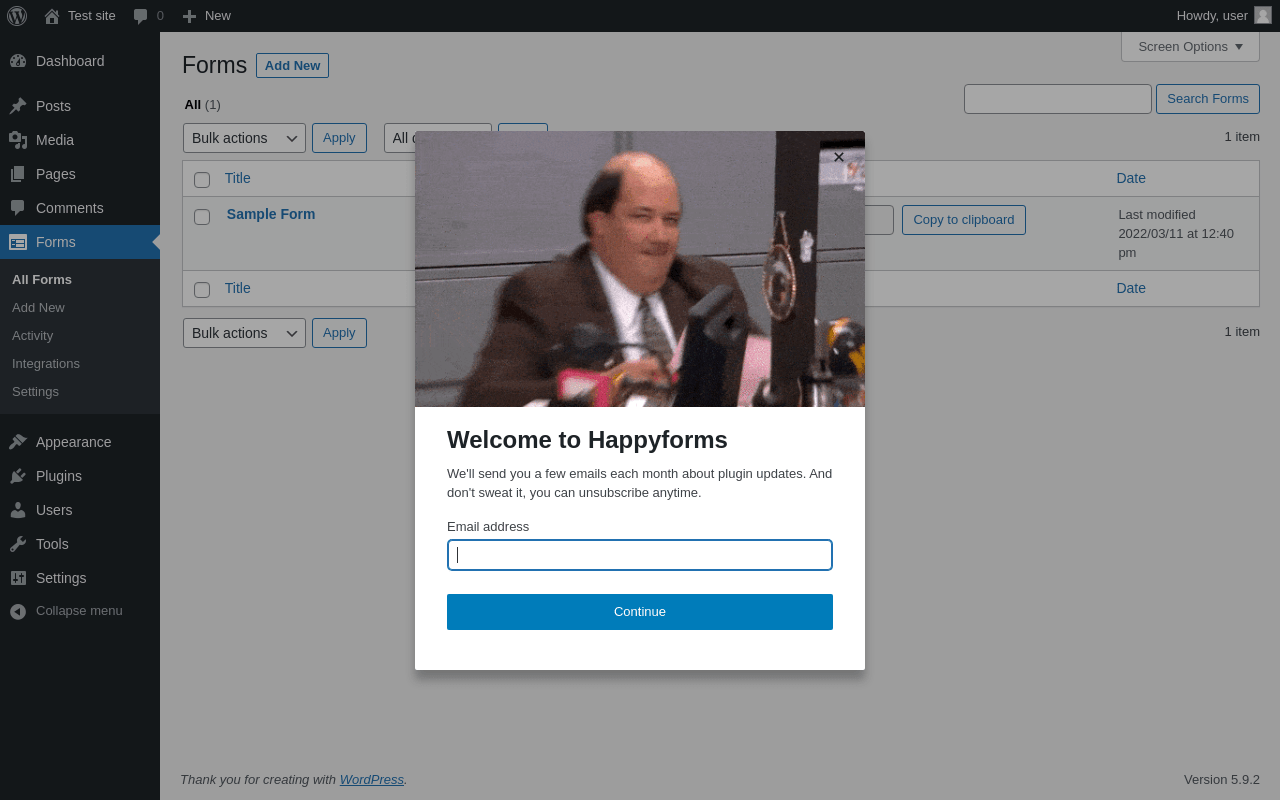
Task: Click the Plugins plug icon
Action: pyautogui.click(x=18, y=476)
